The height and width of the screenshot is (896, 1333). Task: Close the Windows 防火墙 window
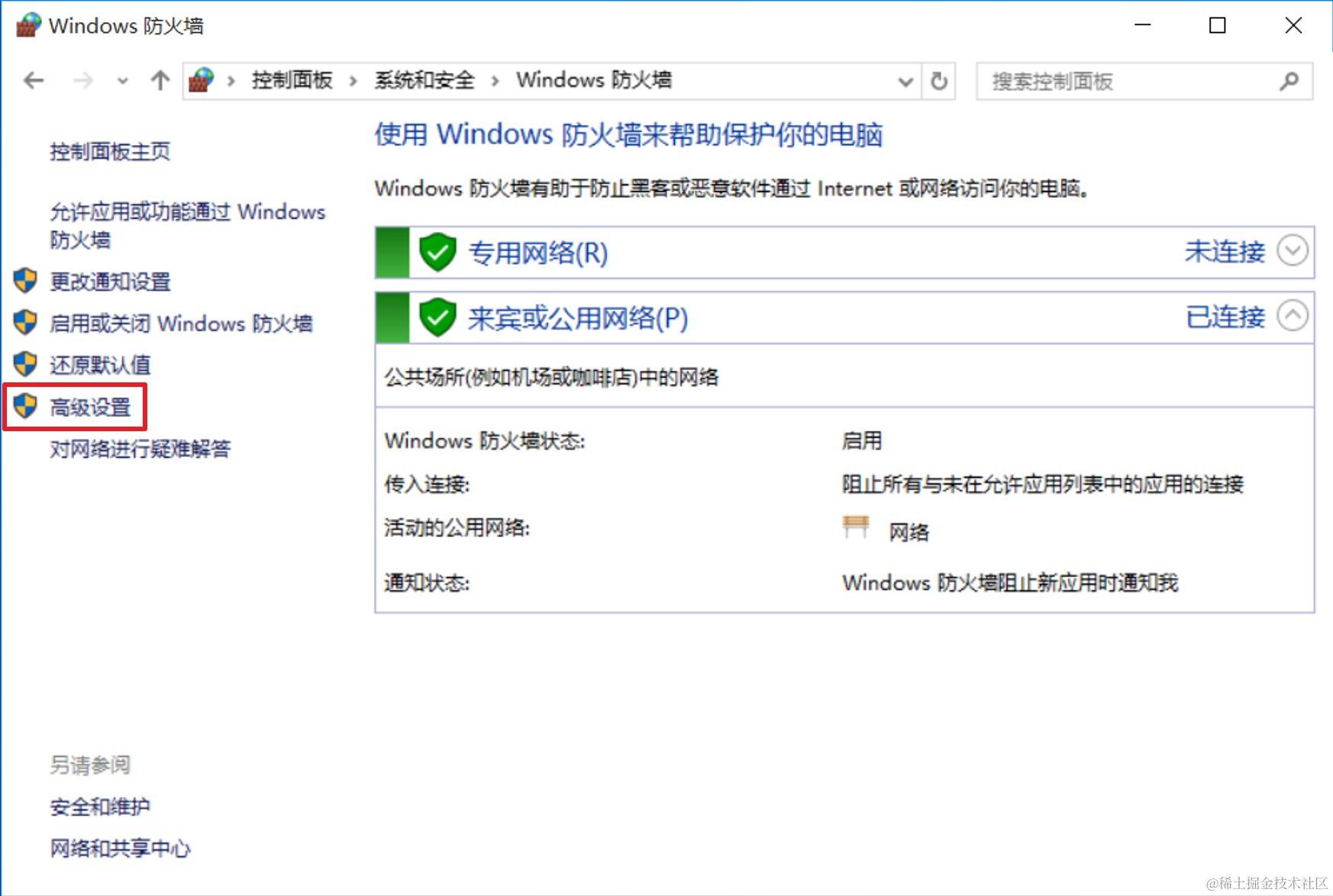pyautogui.click(x=1293, y=25)
